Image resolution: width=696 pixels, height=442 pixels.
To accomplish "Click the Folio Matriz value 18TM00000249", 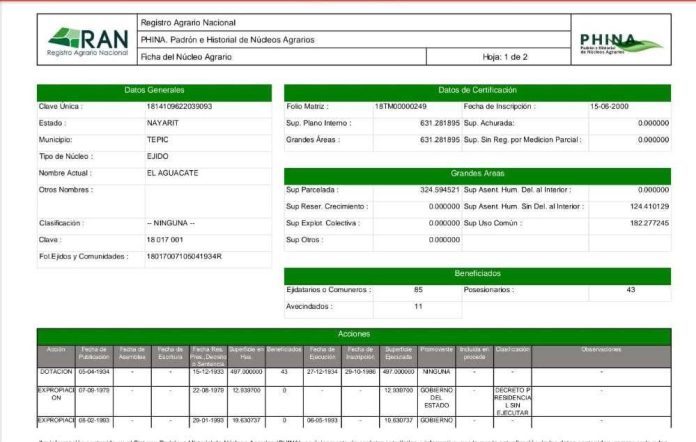I will (400, 106).
